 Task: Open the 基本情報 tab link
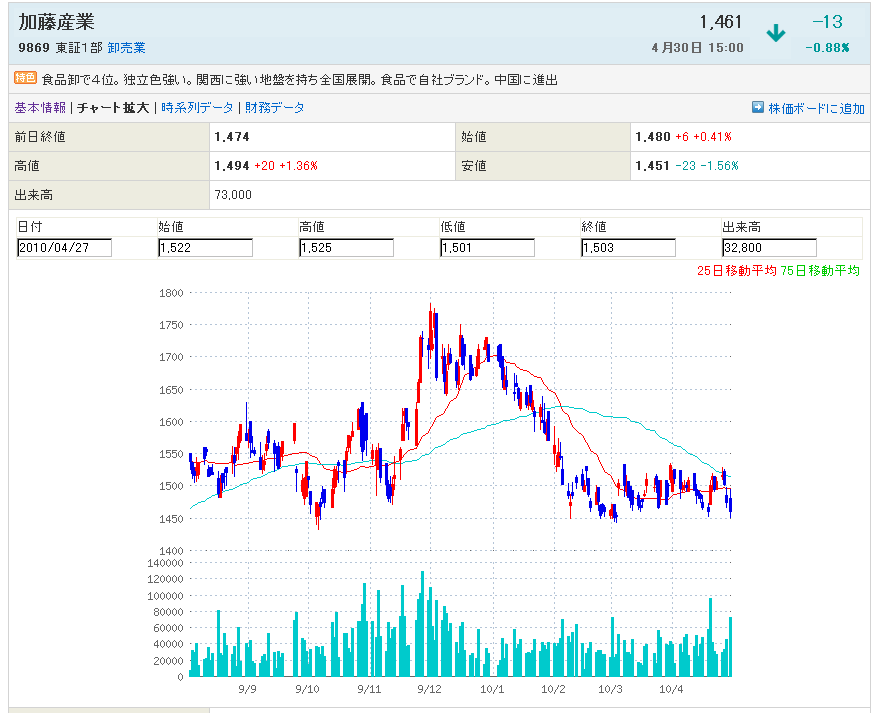(40, 108)
